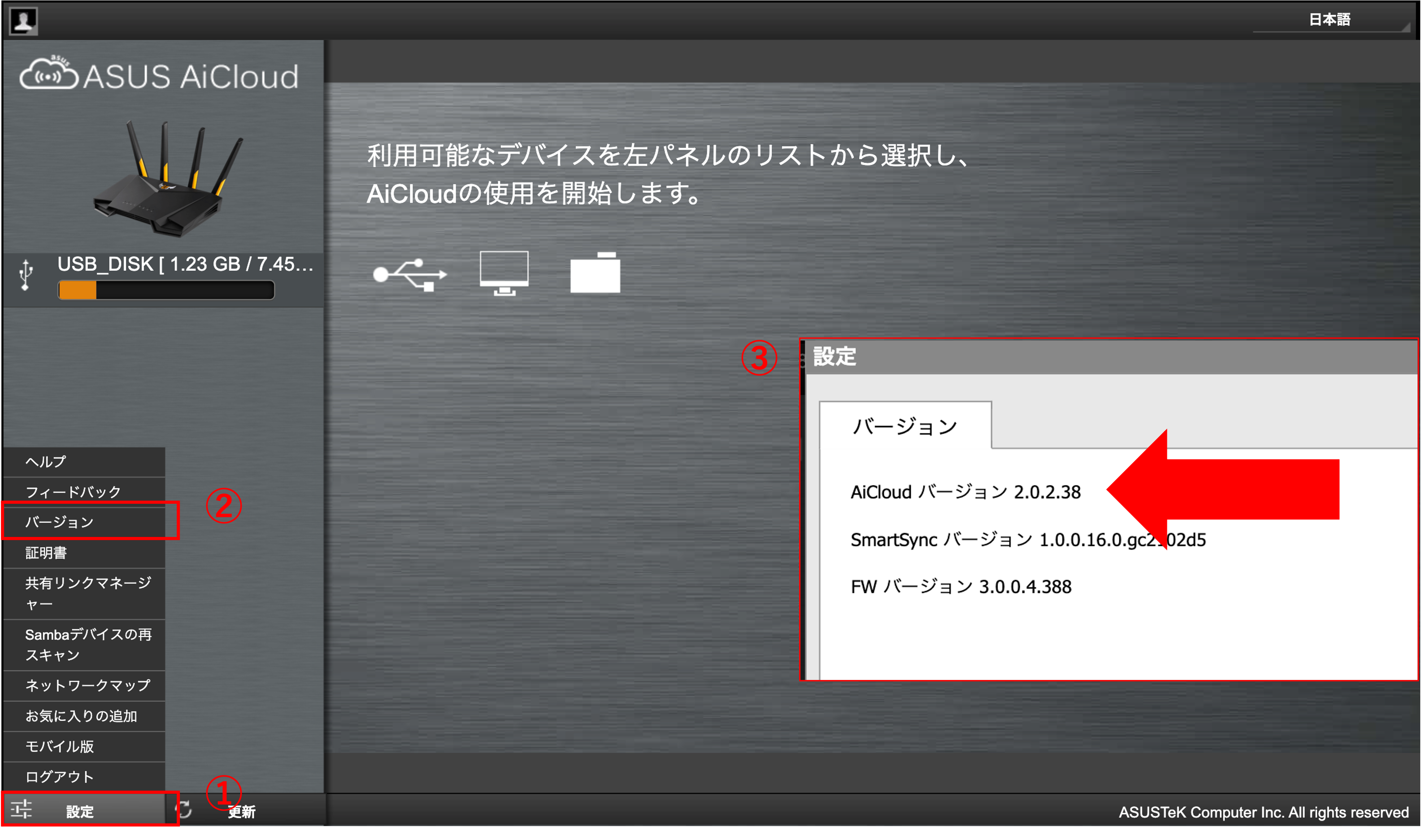Open ネットワークマップ menu item

[x=84, y=686]
